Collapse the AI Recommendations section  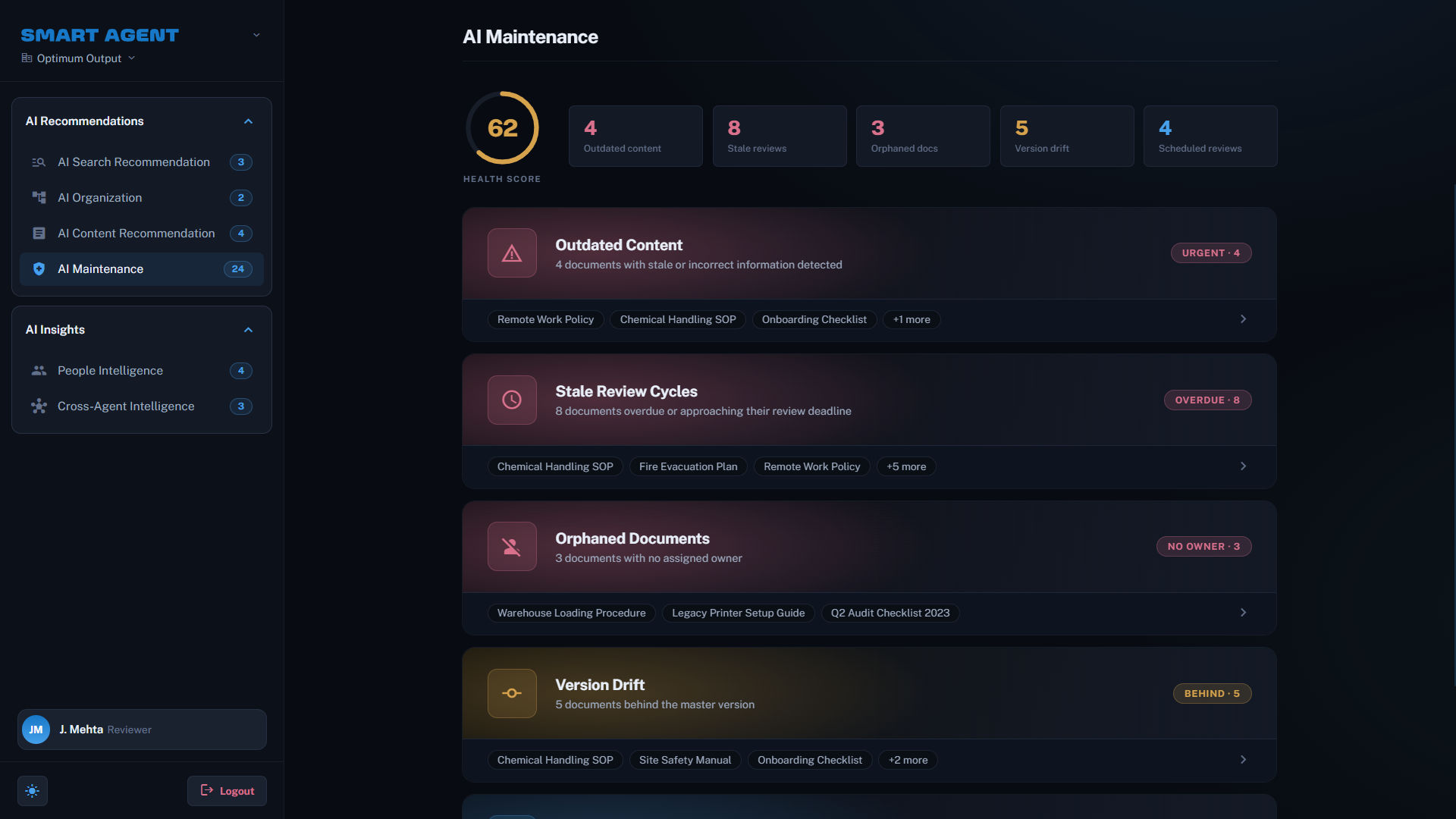click(248, 121)
